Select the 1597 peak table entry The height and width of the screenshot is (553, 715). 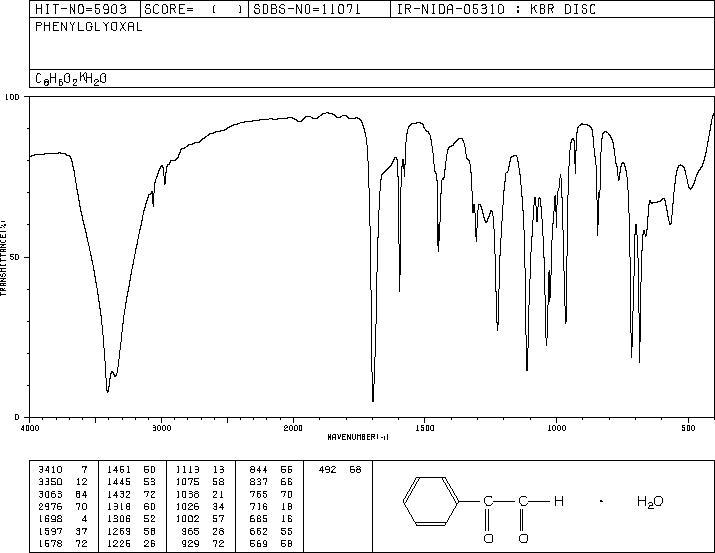coord(63,532)
